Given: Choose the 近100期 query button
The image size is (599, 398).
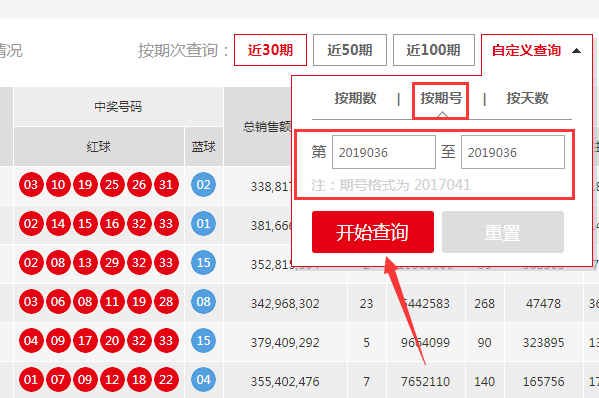Looking at the screenshot, I should pos(434,50).
